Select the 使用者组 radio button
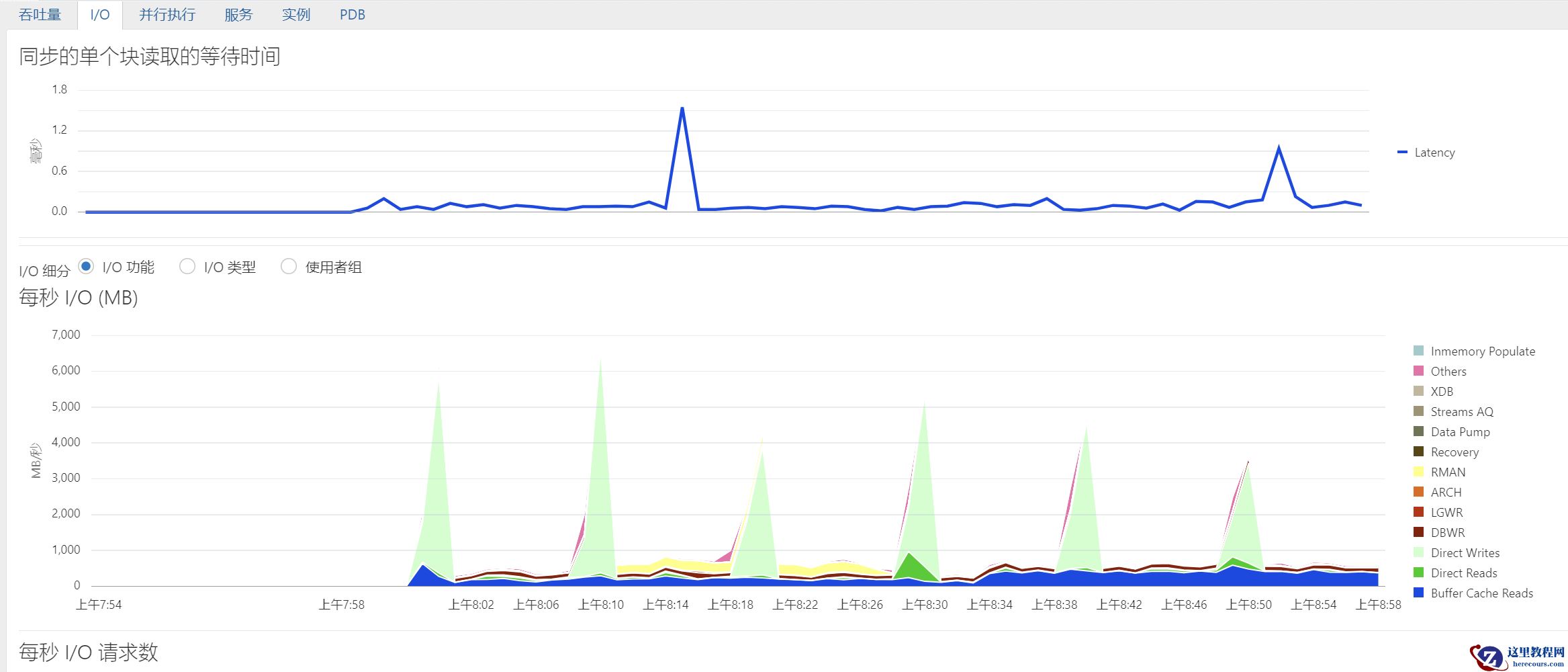Viewport: 1568px width, 672px height. coord(289,267)
